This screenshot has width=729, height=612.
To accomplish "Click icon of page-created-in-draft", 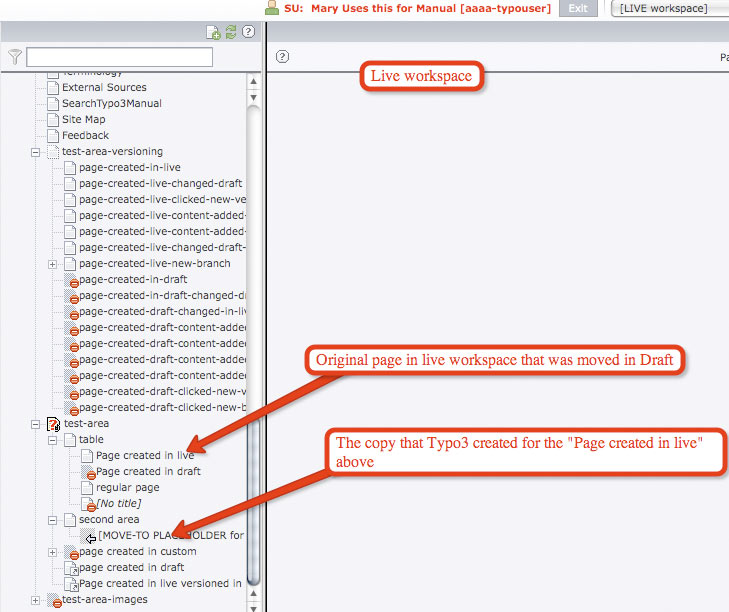I will click(70, 280).
